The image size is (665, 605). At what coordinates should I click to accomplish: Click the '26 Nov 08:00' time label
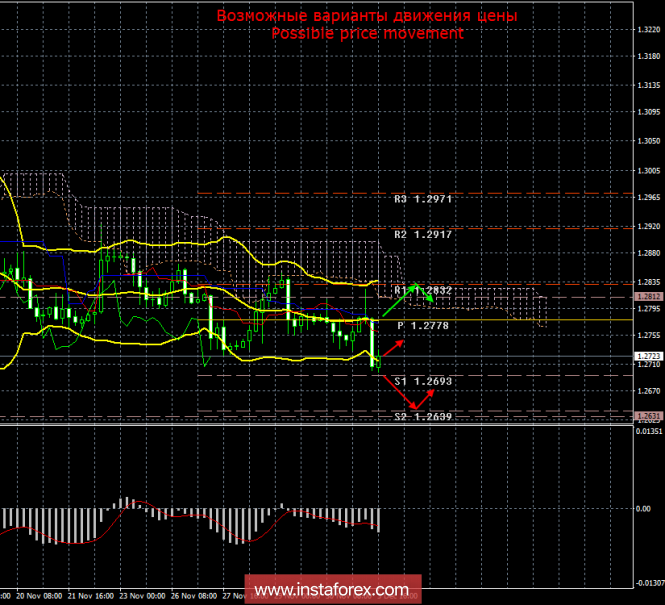tap(194, 596)
